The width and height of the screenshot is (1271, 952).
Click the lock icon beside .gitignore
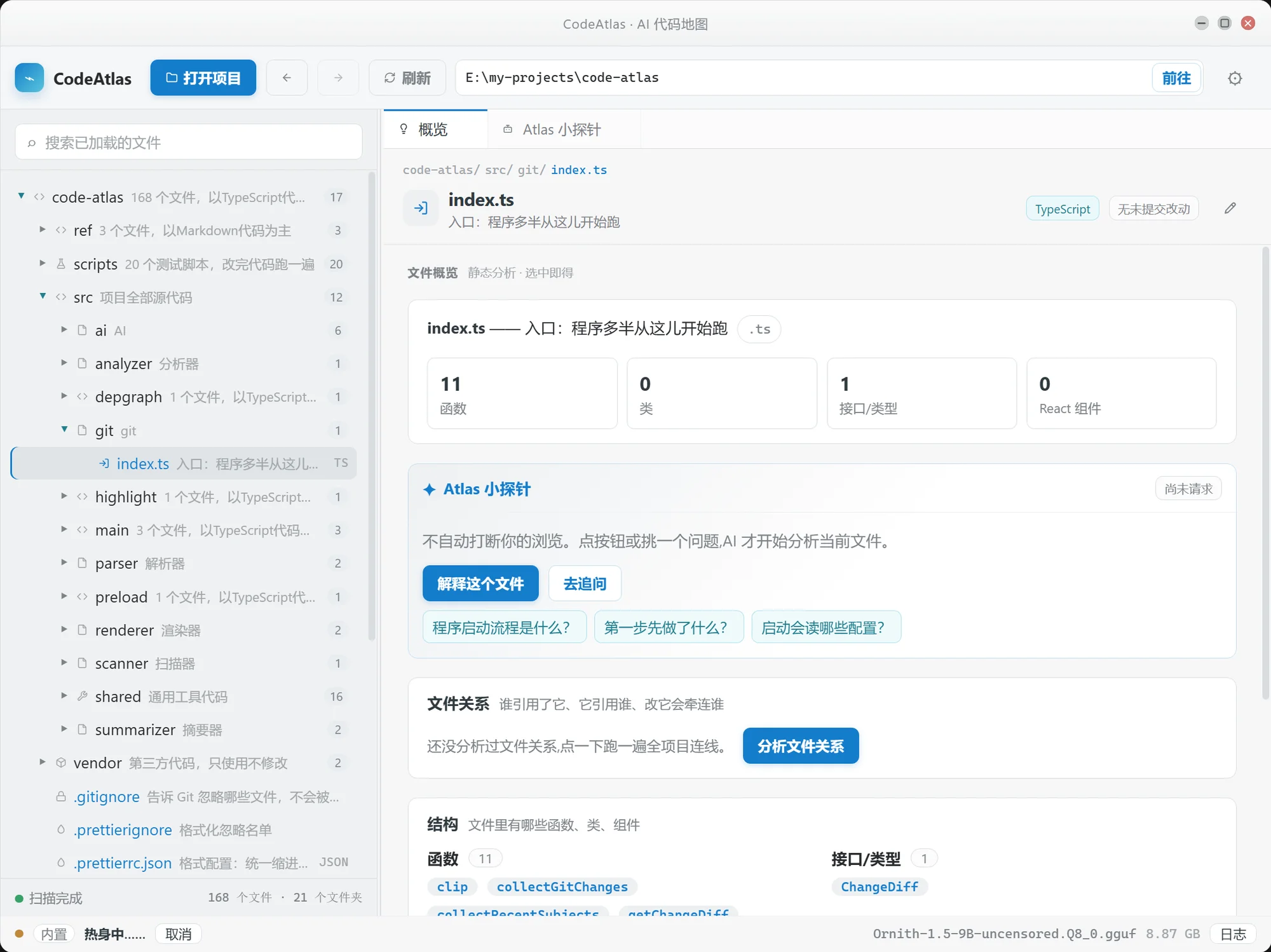click(61, 796)
